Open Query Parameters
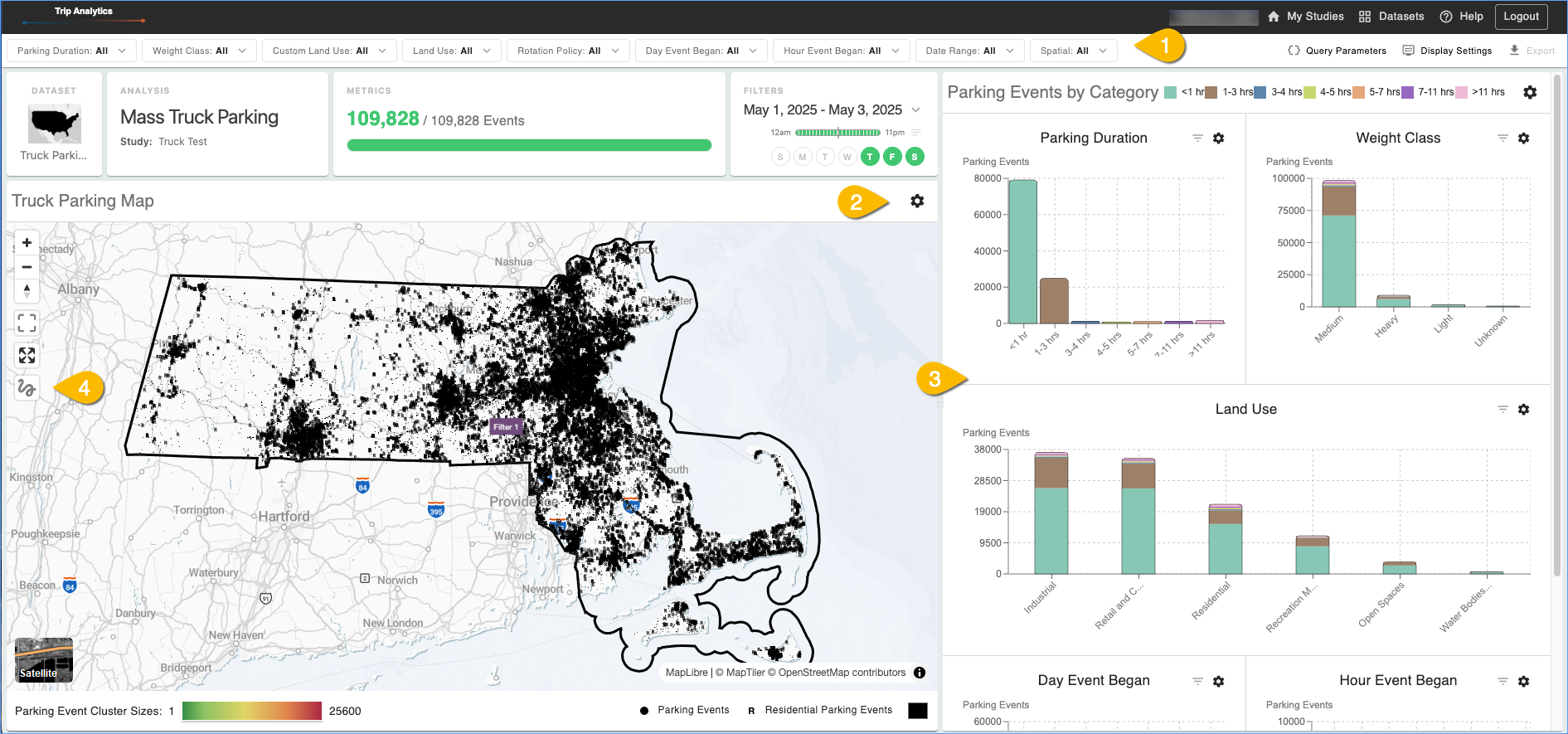 tap(1337, 51)
